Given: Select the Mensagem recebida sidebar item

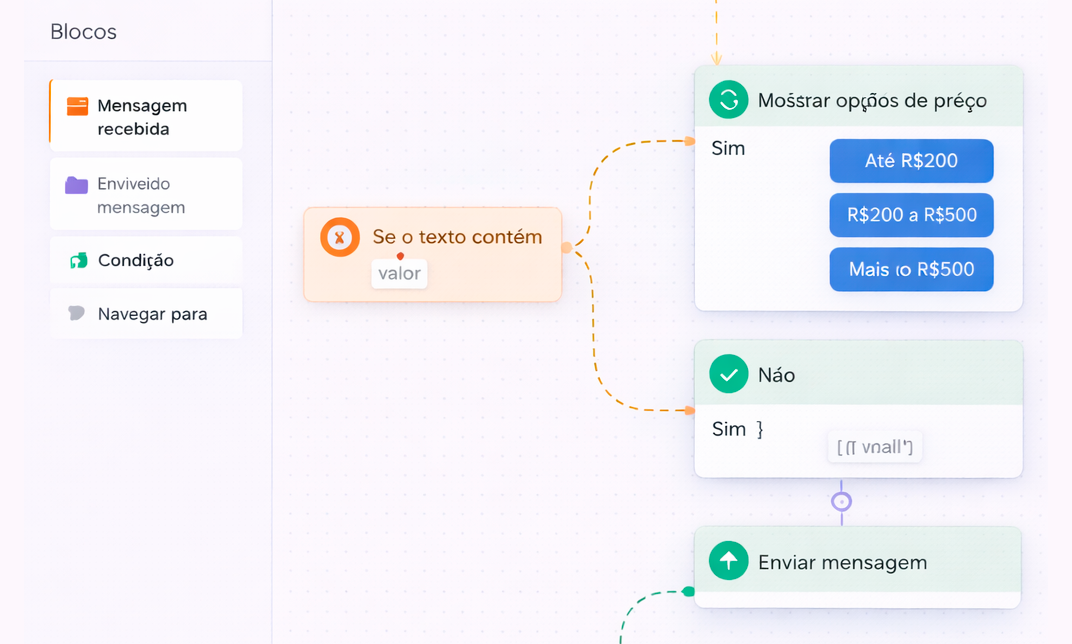Looking at the screenshot, I should coord(146,117).
